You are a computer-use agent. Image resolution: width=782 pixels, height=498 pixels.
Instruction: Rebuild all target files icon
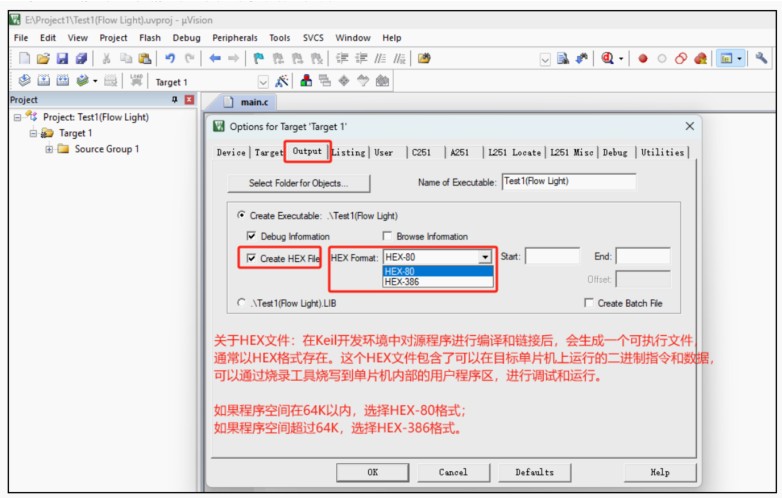[x=62, y=81]
